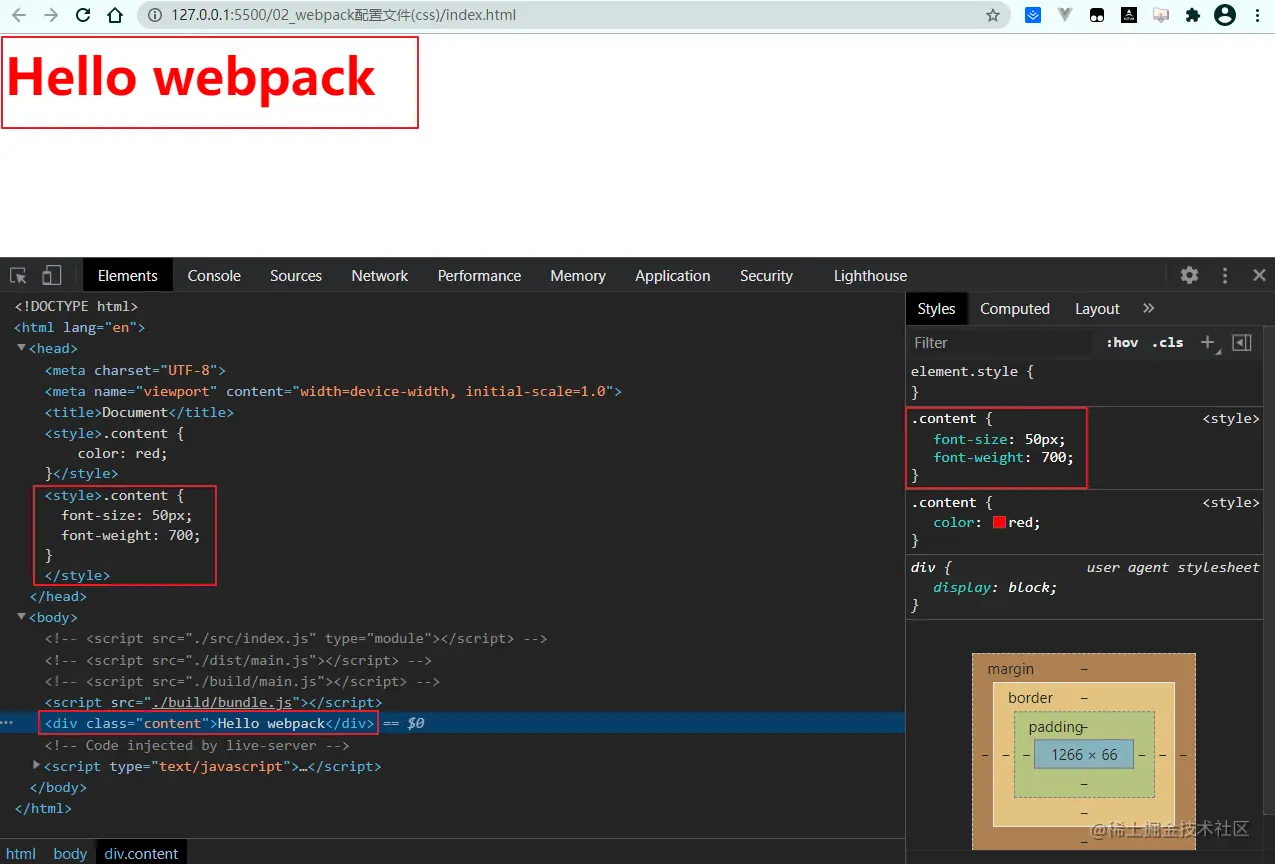Viewport: 1275px width, 864px height.
Task: Reload the current page
Action: click(x=83, y=15)
